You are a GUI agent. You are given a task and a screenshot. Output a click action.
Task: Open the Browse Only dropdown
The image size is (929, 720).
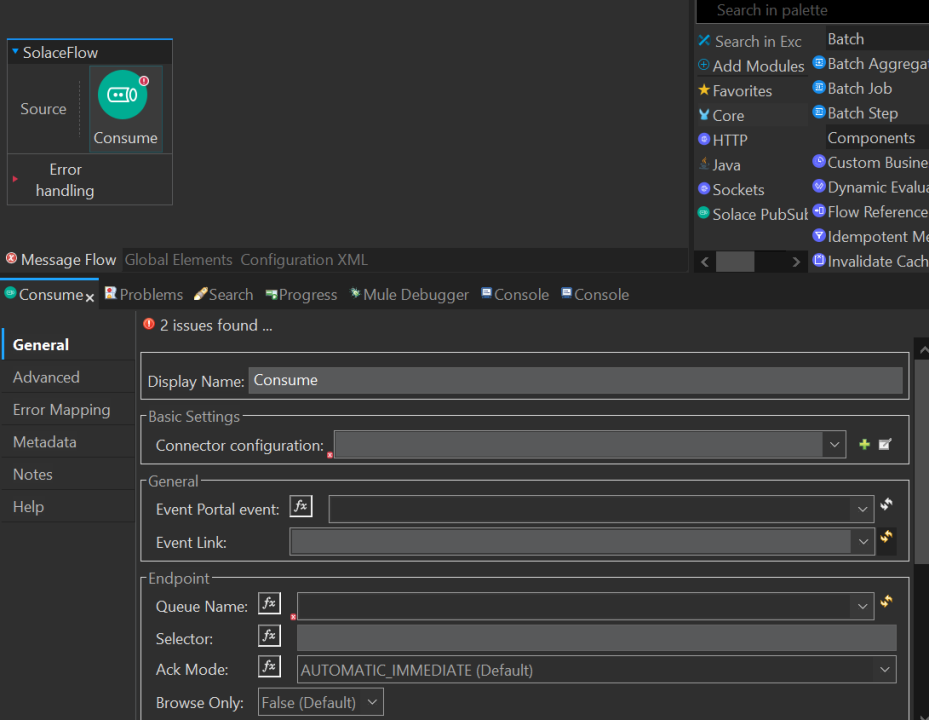(321, 702)
